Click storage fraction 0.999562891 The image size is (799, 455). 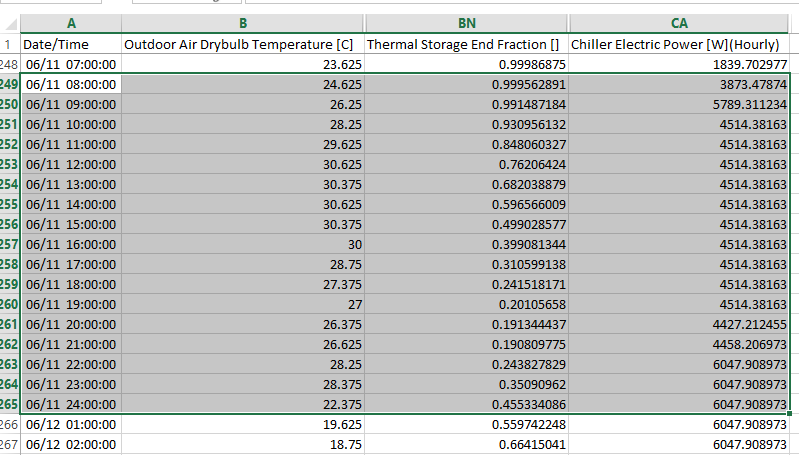[x=467, y=85]
